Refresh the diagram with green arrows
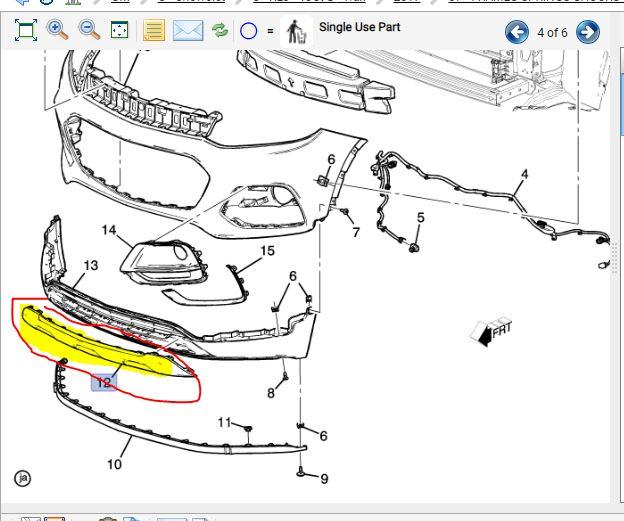The image size is (624, 521). point(220,31)
